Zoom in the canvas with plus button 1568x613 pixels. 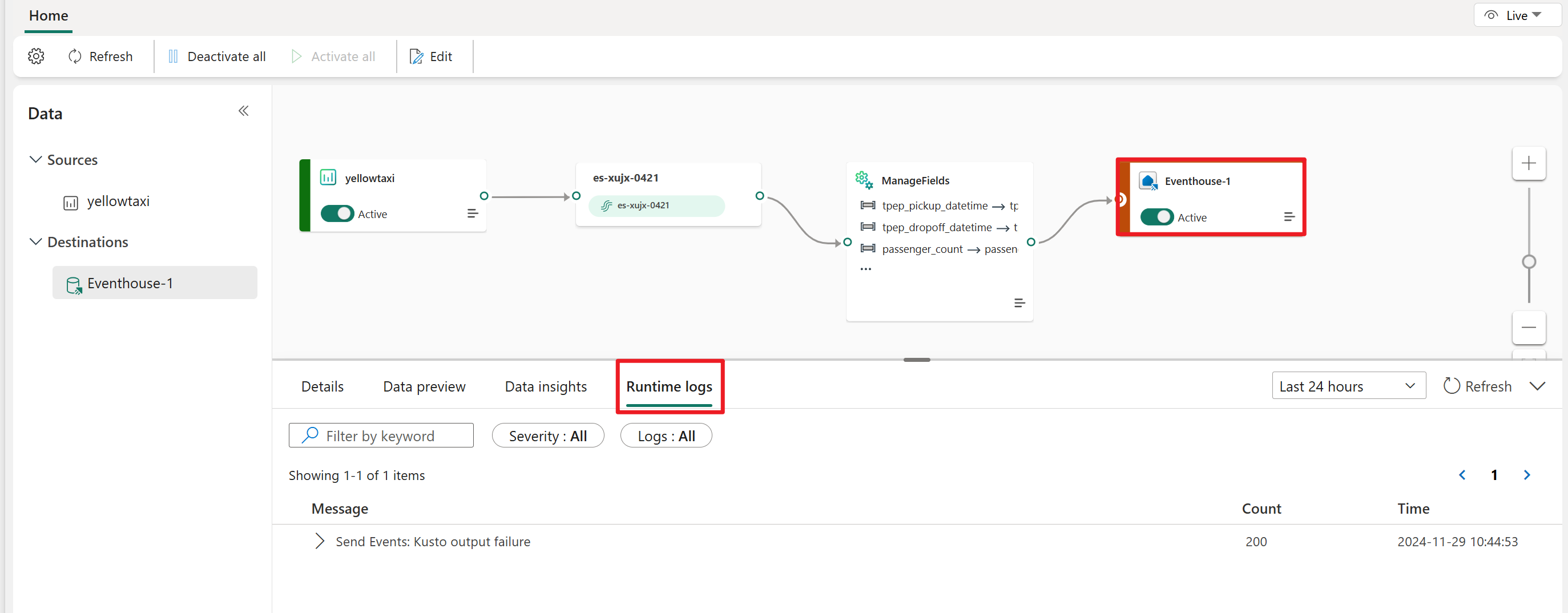point(1529,163)
